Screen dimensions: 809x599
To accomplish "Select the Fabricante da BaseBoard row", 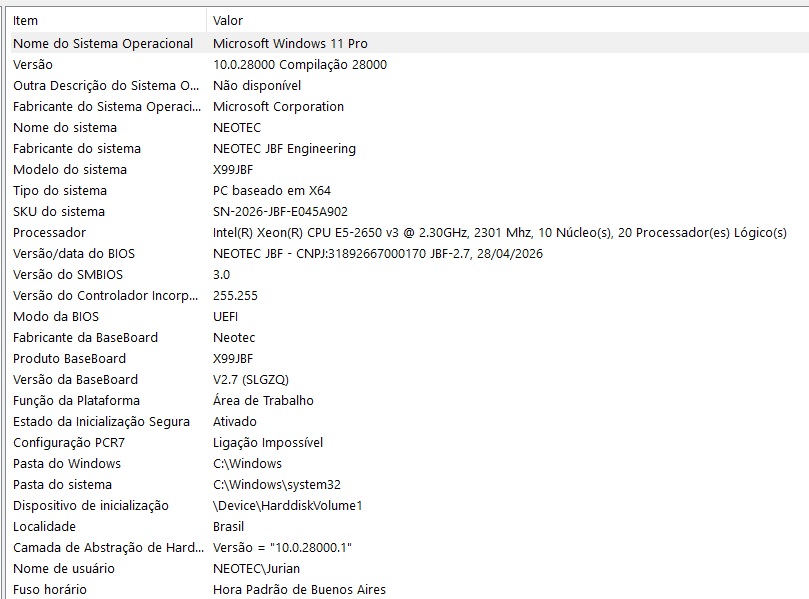I will pyautogui.click(x=86, y=337).
